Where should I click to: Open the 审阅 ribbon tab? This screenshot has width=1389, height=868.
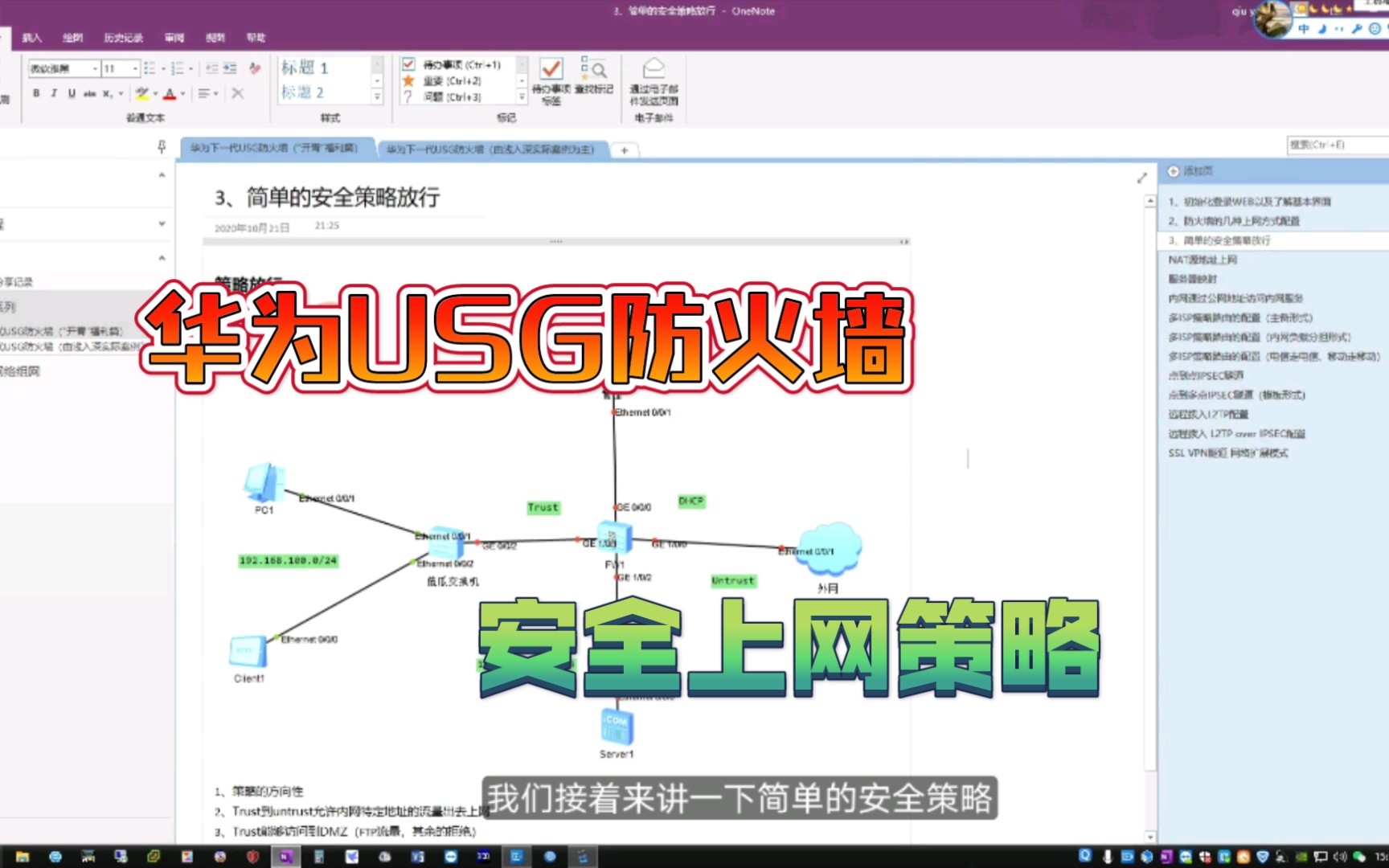click(175, 38)
